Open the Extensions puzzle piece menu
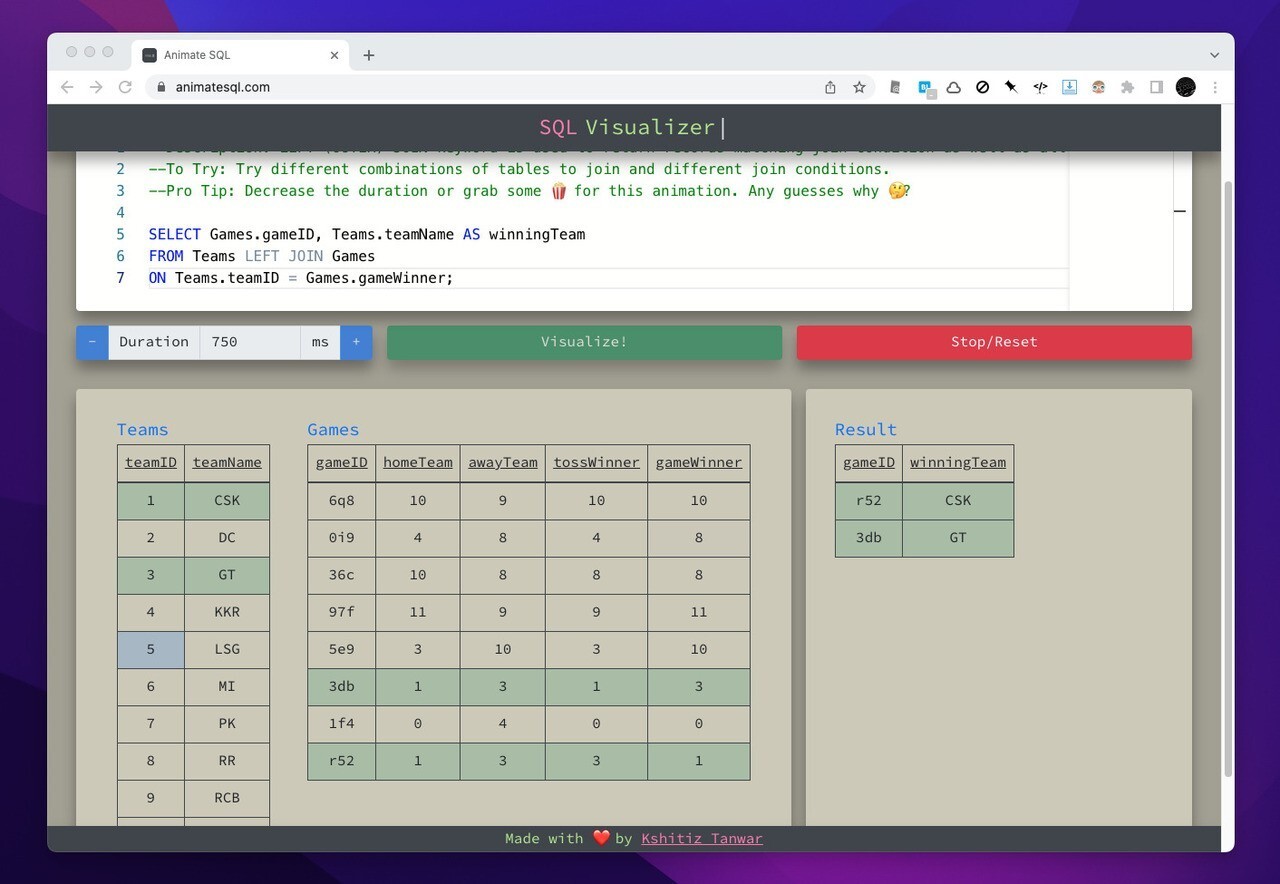The image size is (1280, 884). [1129, 87]
